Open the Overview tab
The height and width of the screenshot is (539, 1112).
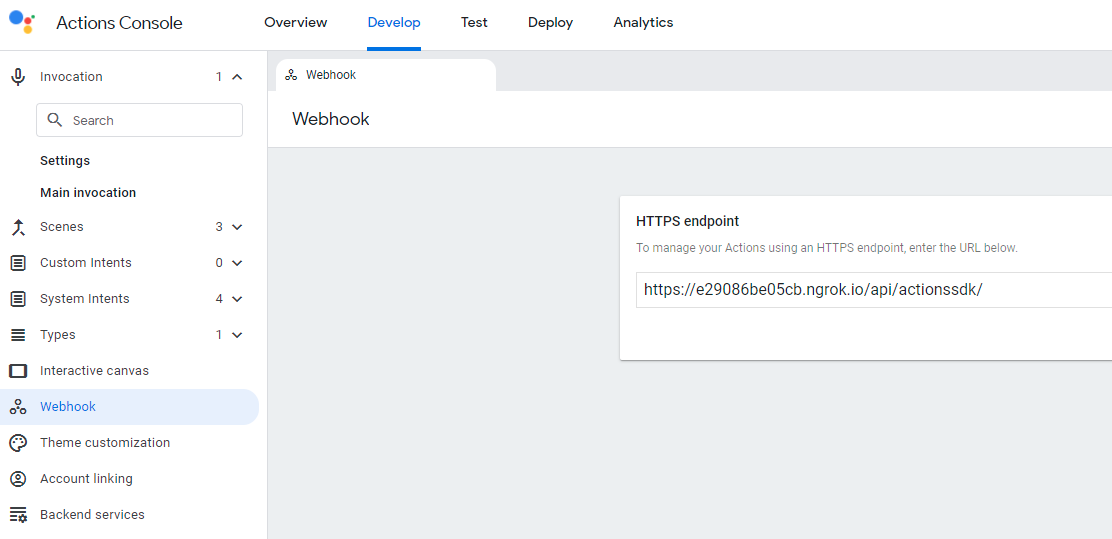point(296,23)
